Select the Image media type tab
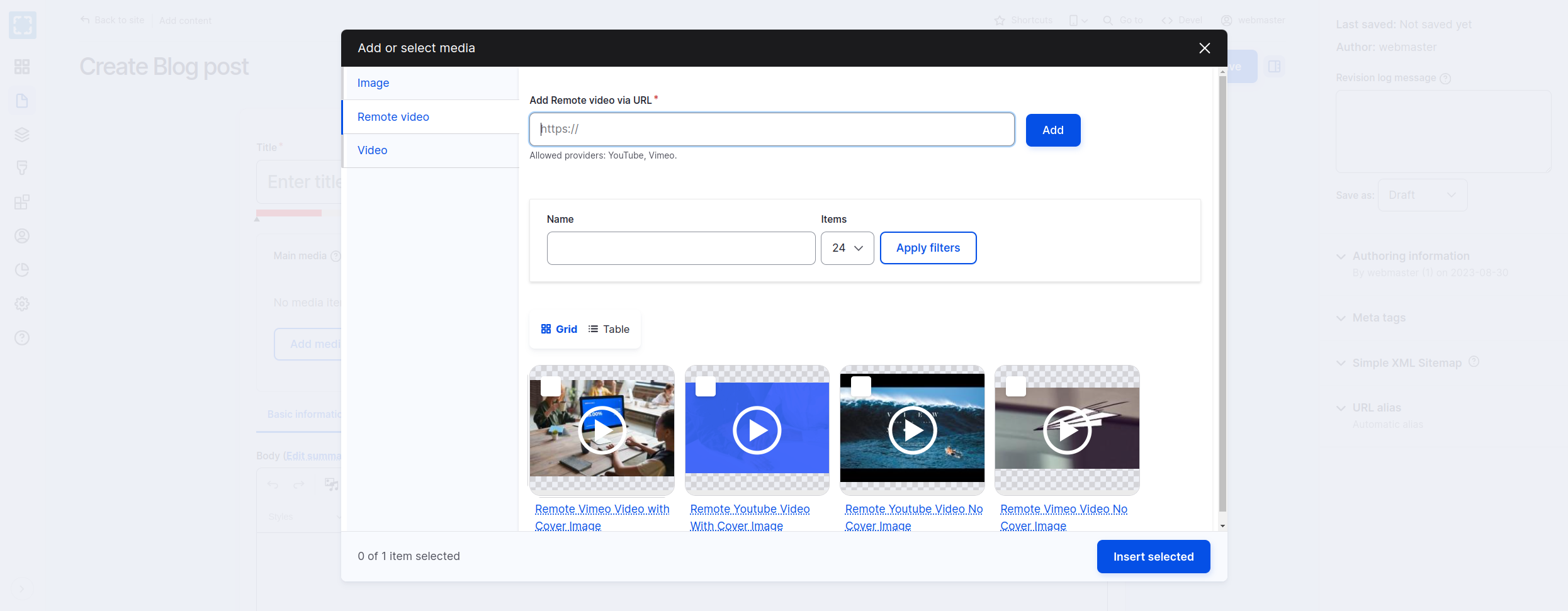This screenshot has width=1568, height=611. (x=373, y=83)
